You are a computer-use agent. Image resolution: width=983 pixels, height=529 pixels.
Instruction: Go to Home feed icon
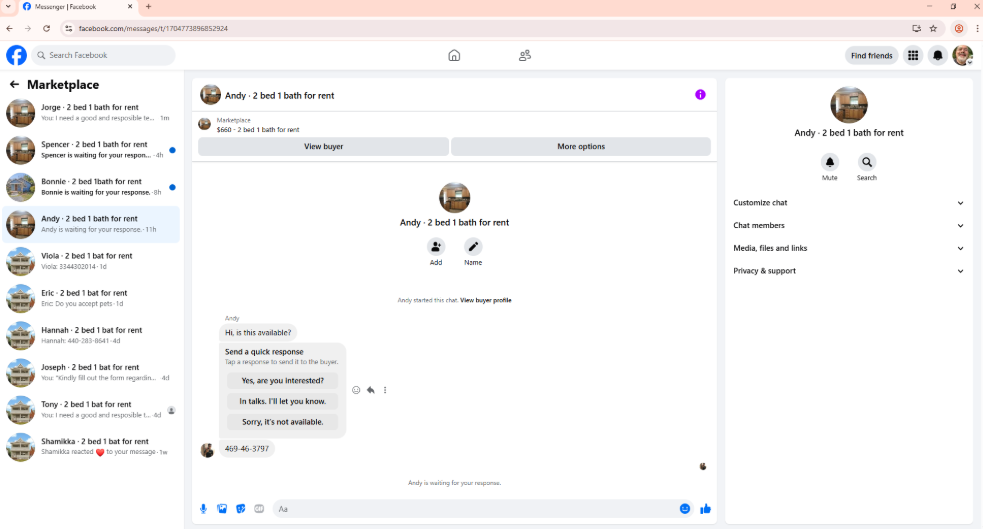tap(454, 55)
